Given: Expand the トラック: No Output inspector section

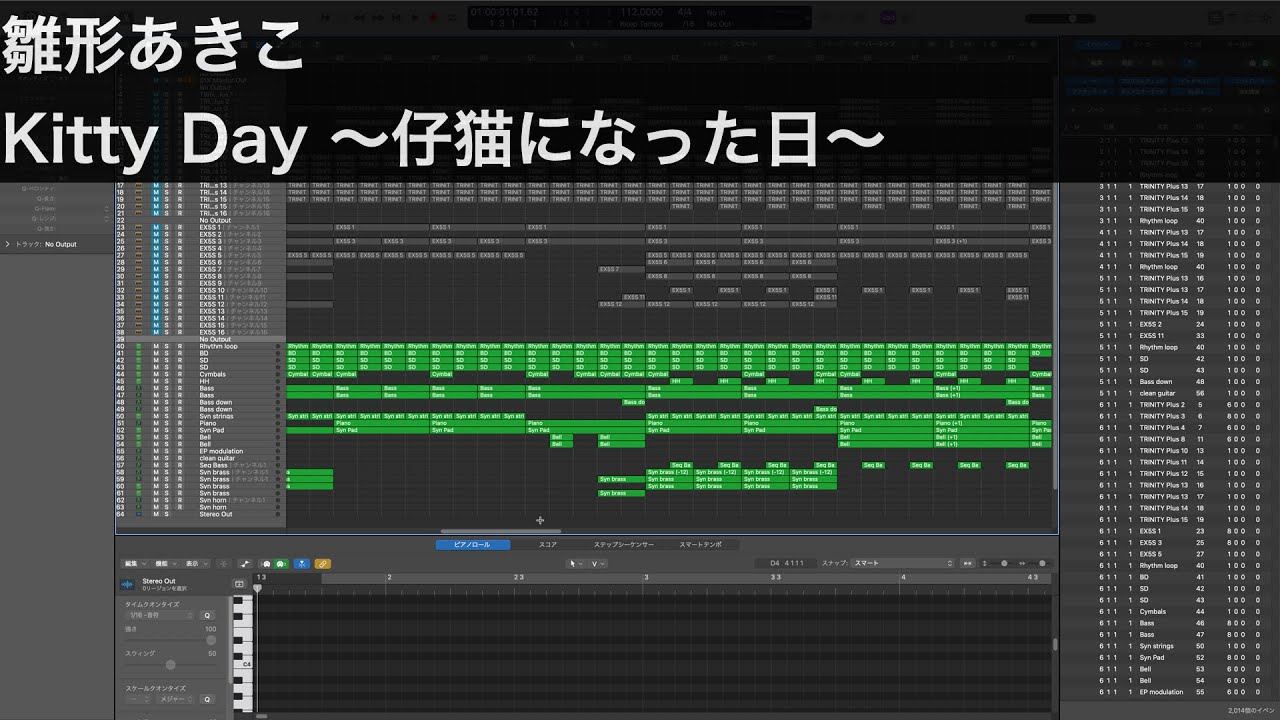Looking at the screenshot, I should click(8, 244).
